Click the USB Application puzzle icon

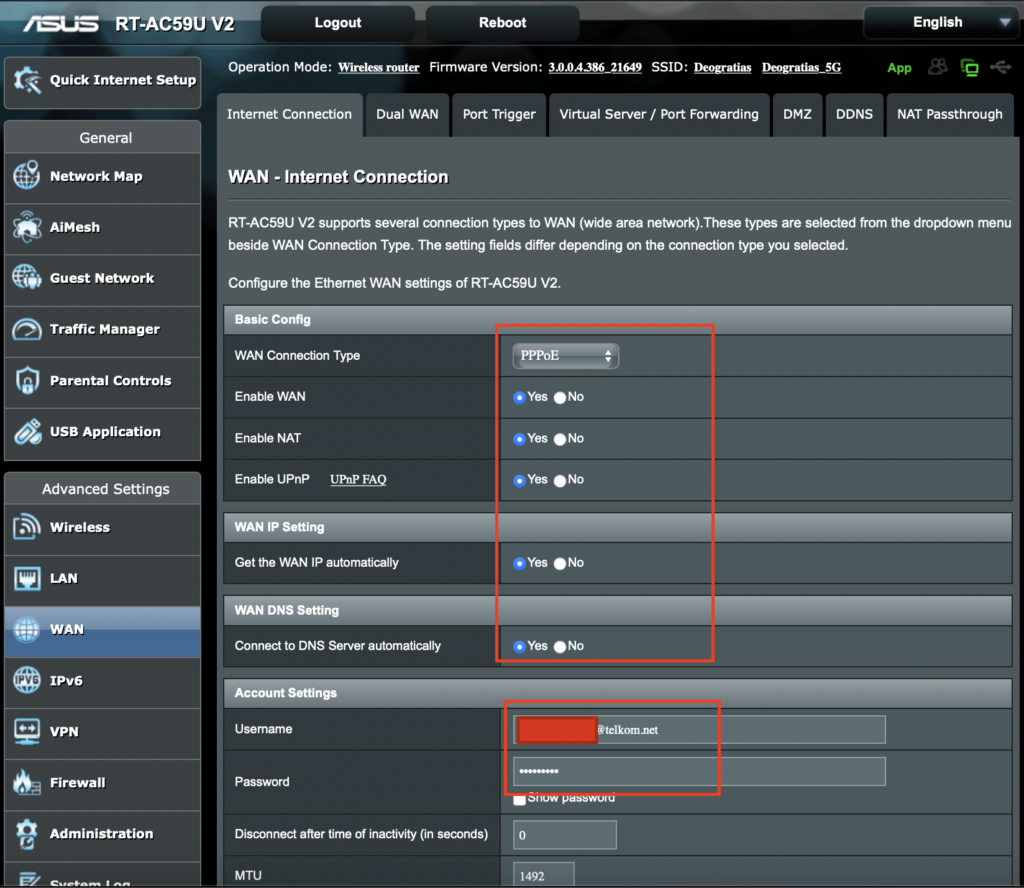tap(26, 432)
